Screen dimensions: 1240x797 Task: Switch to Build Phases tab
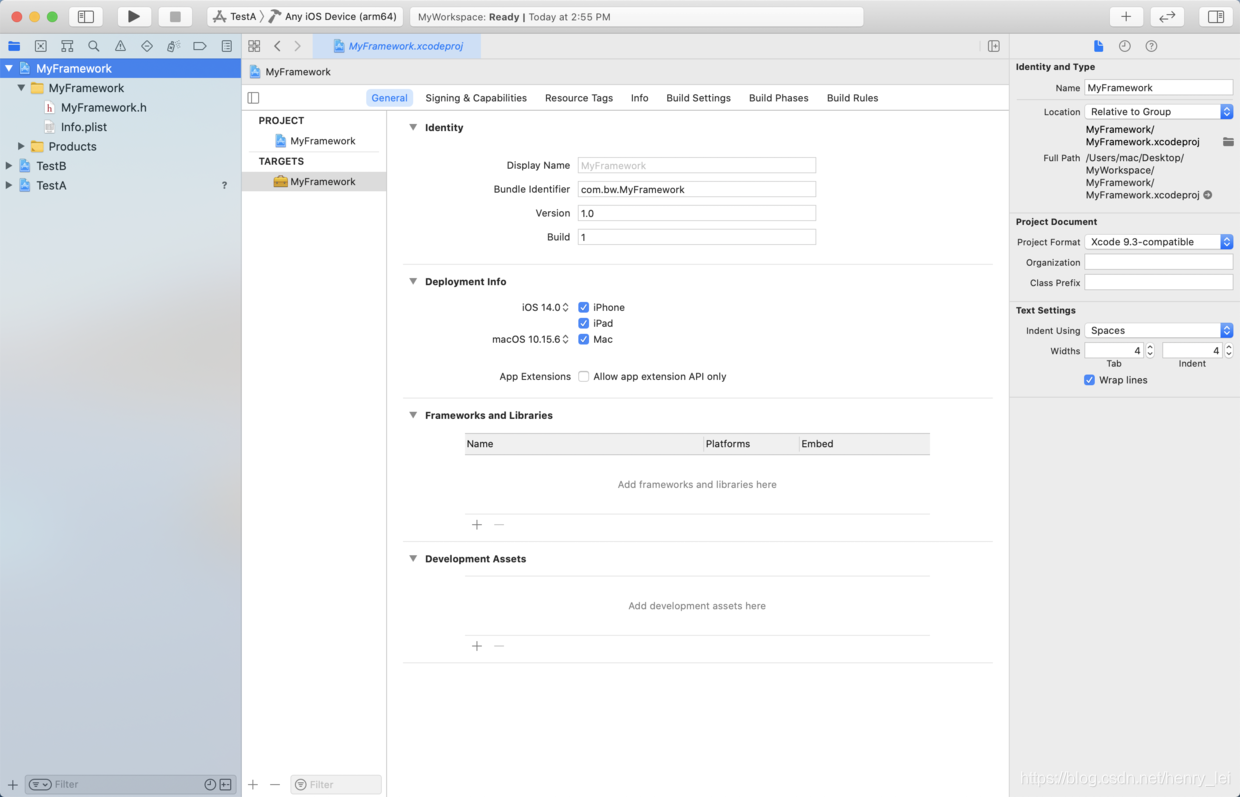779,98
